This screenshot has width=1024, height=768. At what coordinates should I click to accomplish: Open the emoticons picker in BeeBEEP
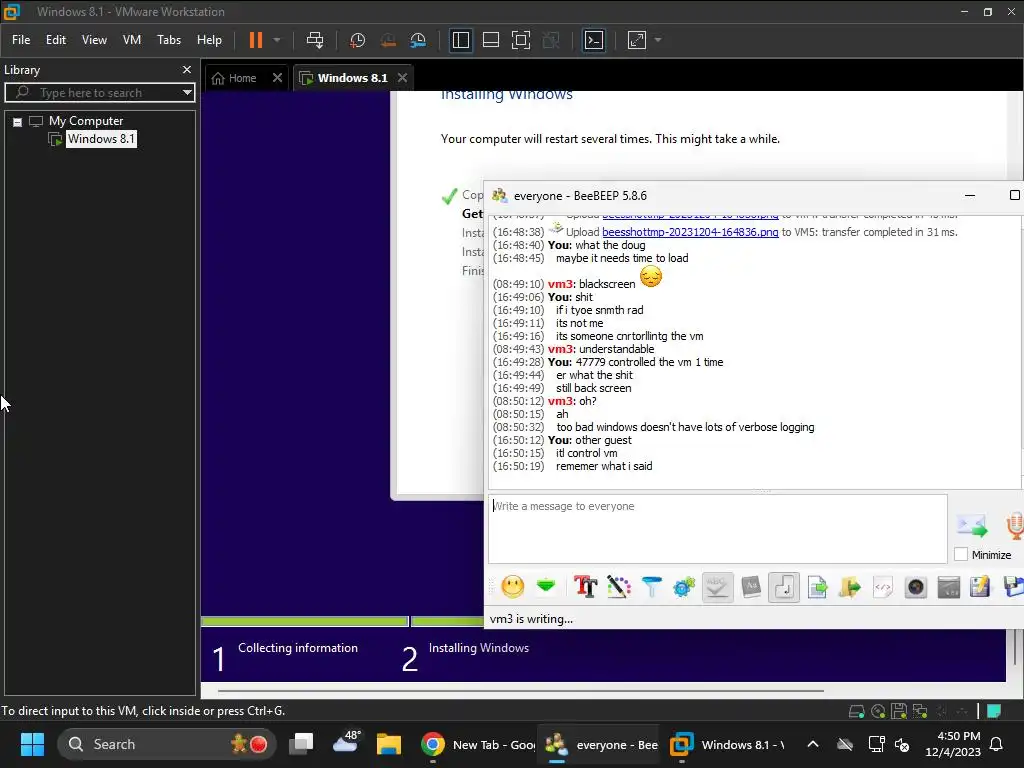[x=513, y=587]
